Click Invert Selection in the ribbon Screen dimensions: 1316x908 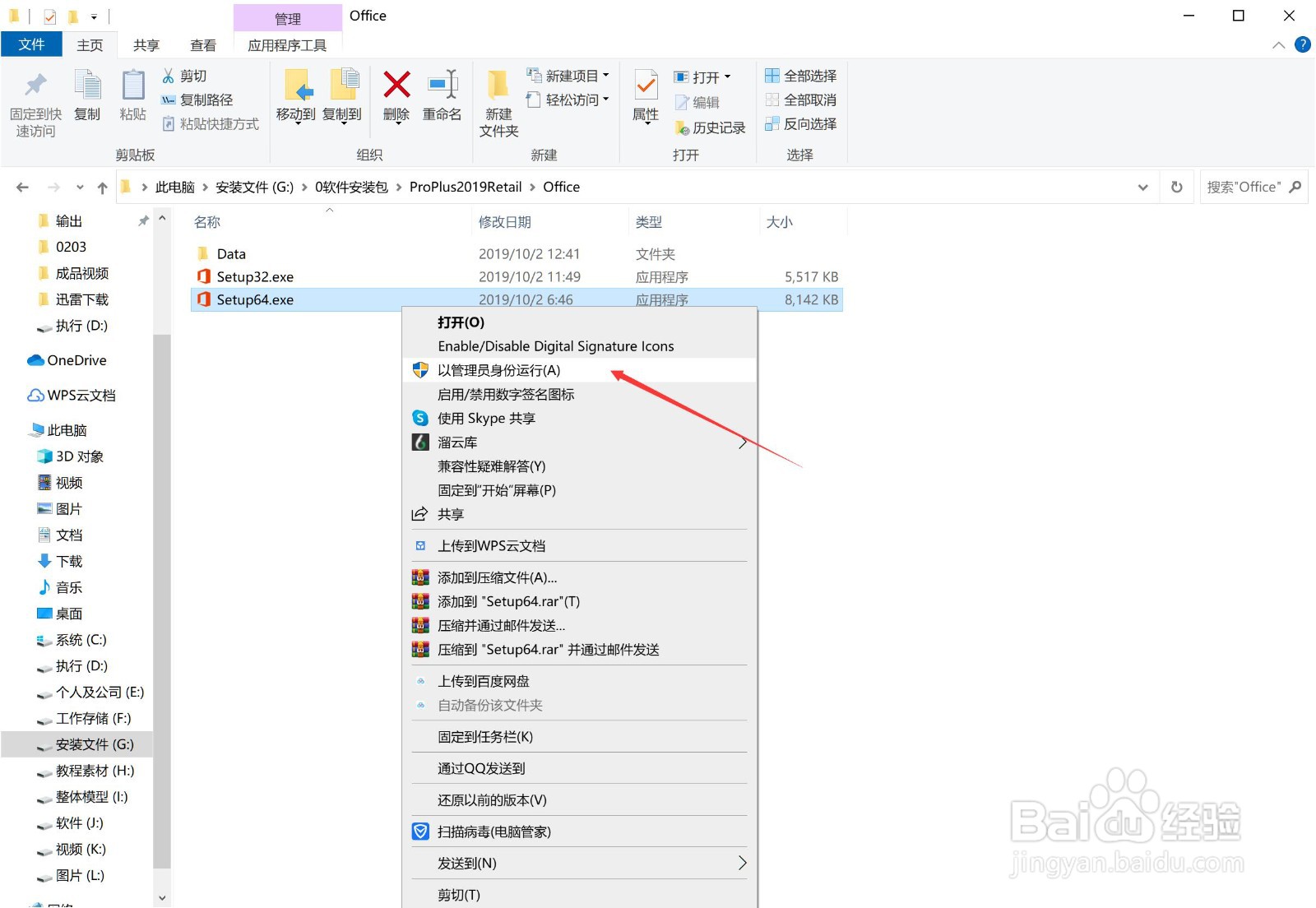800,123
